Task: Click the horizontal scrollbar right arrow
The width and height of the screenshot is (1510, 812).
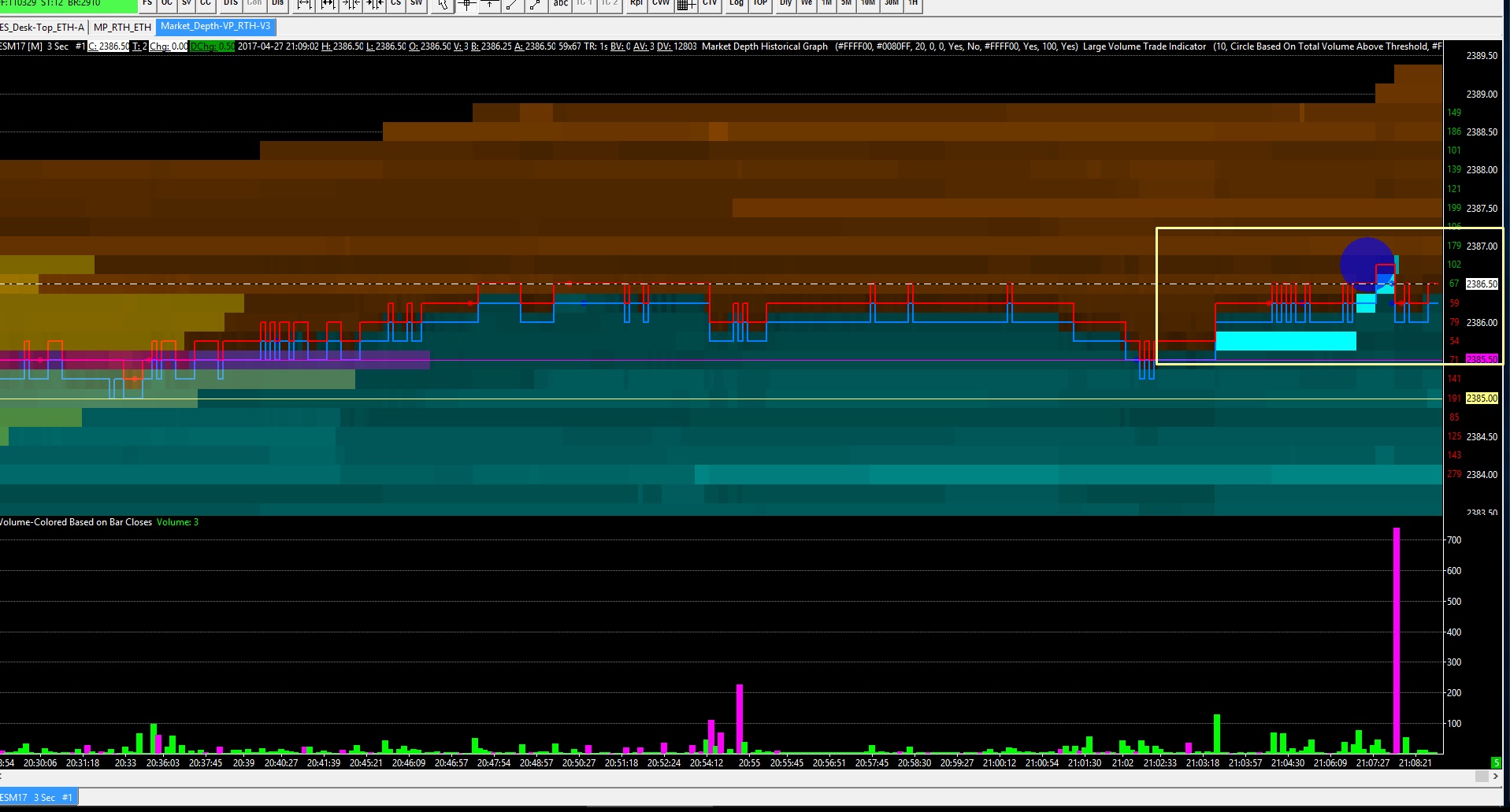Action: (x=1496, y=777)
